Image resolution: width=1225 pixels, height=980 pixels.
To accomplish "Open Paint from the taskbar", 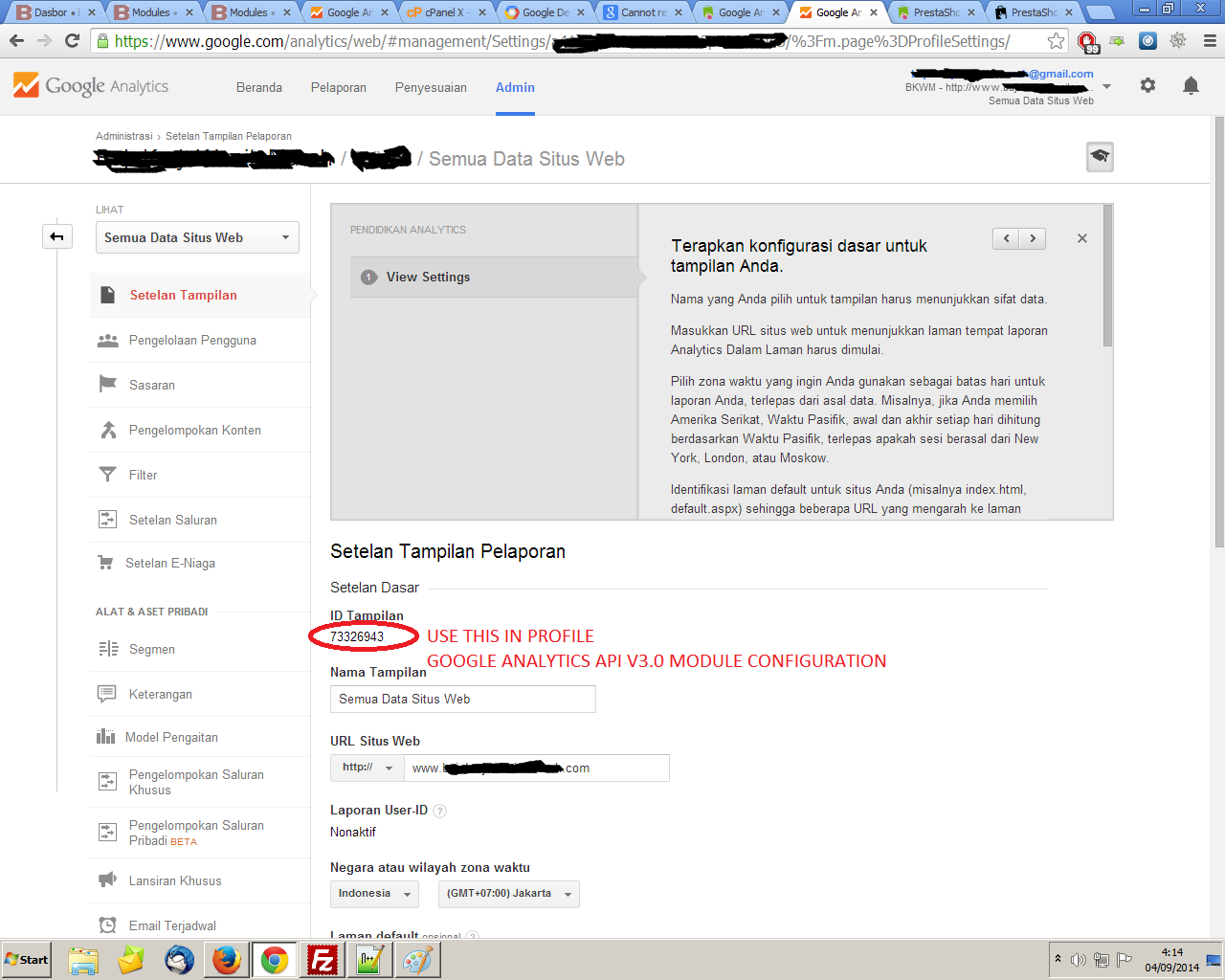I will 417,960.
